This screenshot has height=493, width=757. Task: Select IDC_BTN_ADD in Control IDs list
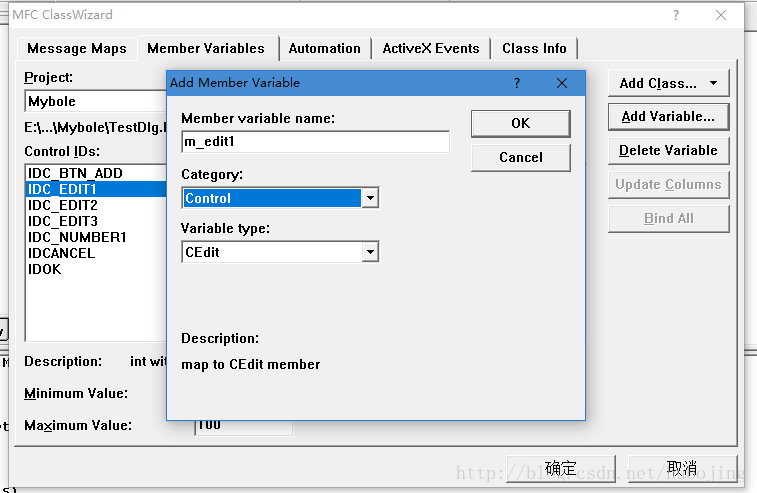pyautogui.click(x=75, y=173)
